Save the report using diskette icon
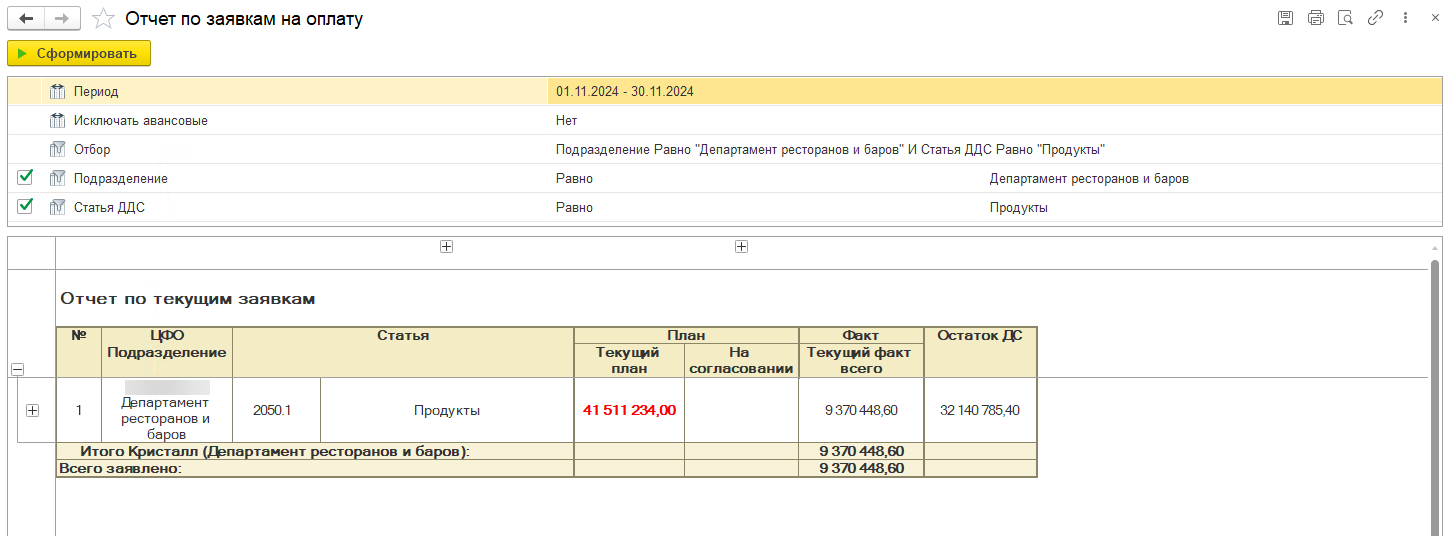Screen dimensions: 1454x536 click(x=1286, y=18)
